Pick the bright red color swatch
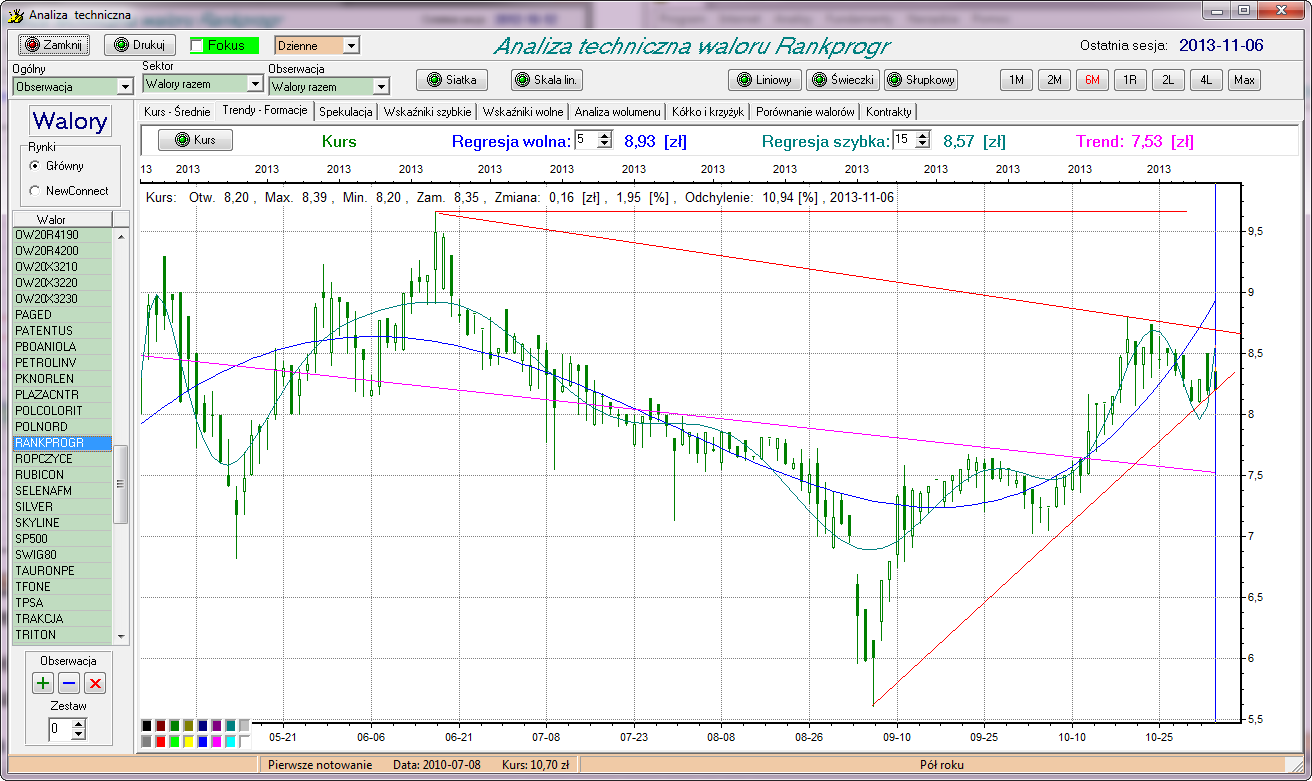 [161, 741]
